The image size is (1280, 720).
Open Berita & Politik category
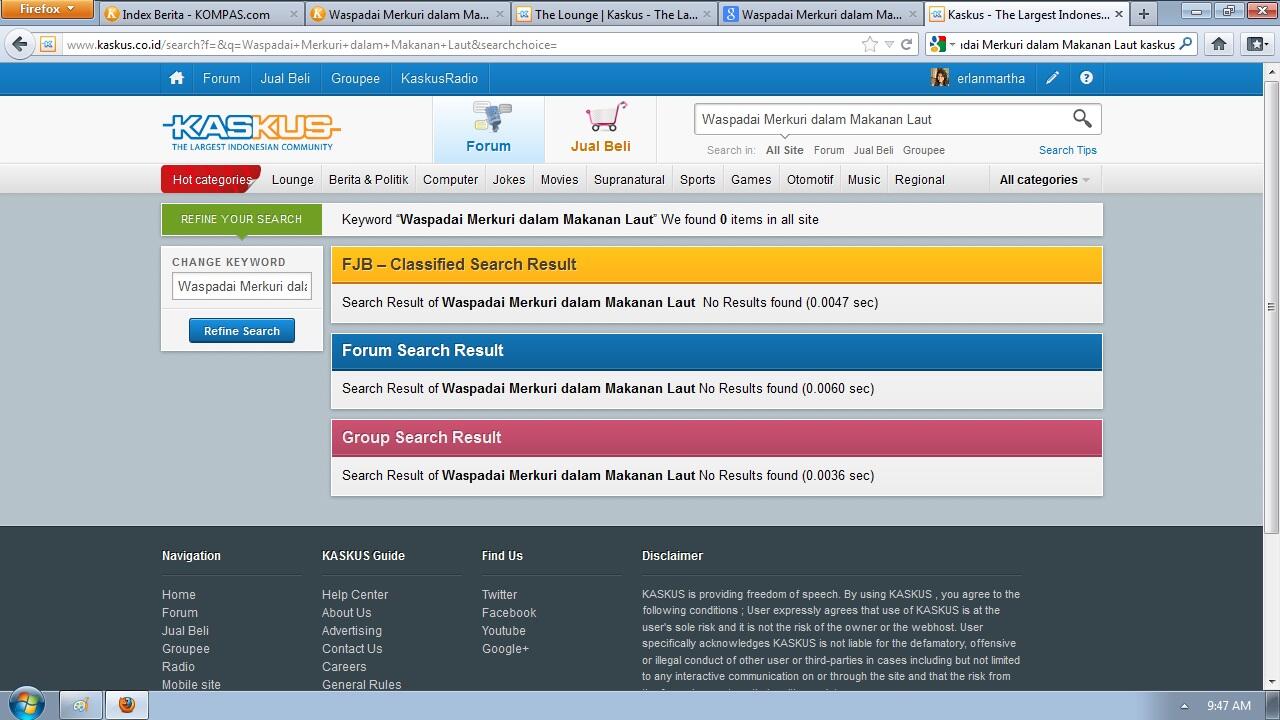coord(368,180)
